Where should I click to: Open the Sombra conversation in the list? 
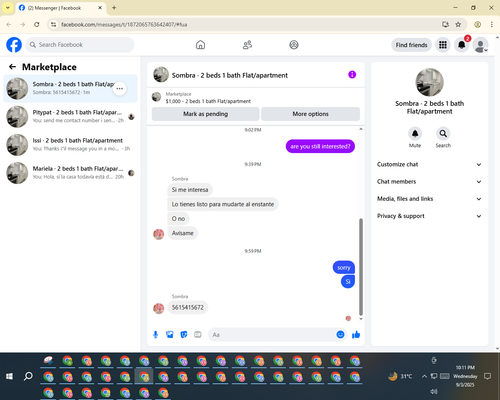point(70,88)
